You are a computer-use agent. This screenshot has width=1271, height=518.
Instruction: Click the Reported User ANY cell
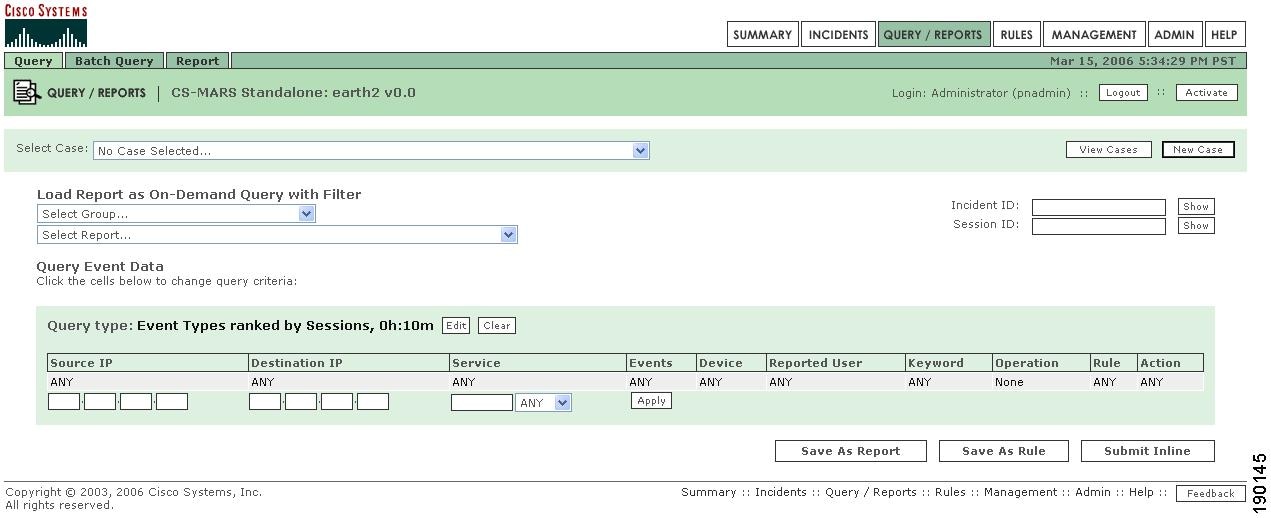point(836,382)
